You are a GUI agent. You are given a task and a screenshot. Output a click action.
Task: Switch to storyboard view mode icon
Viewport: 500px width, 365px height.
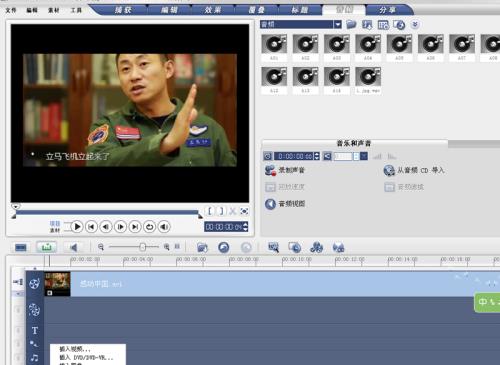click(x=21, y=247)
